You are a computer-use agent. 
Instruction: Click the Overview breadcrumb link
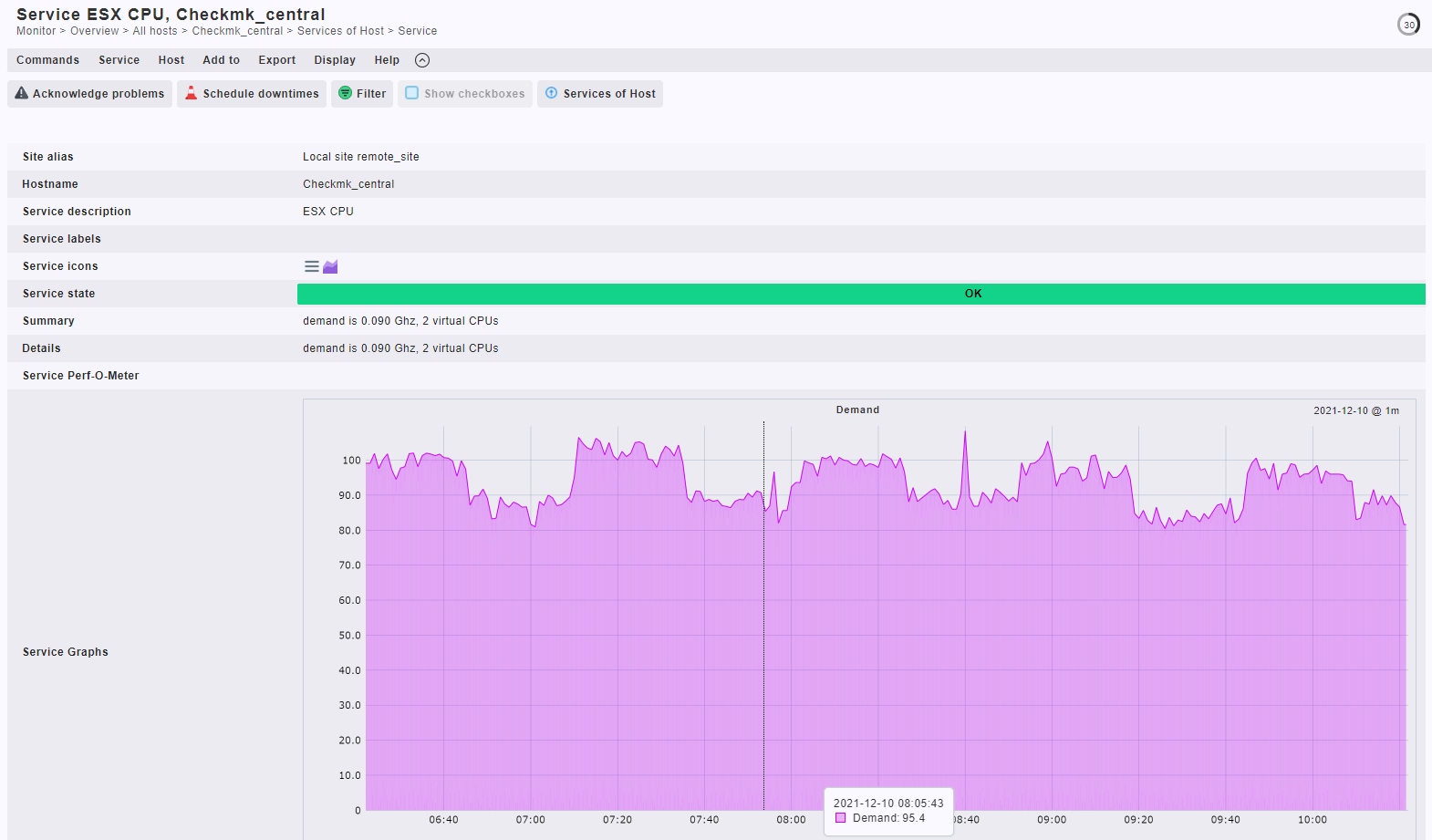click(x=95, y=31)
